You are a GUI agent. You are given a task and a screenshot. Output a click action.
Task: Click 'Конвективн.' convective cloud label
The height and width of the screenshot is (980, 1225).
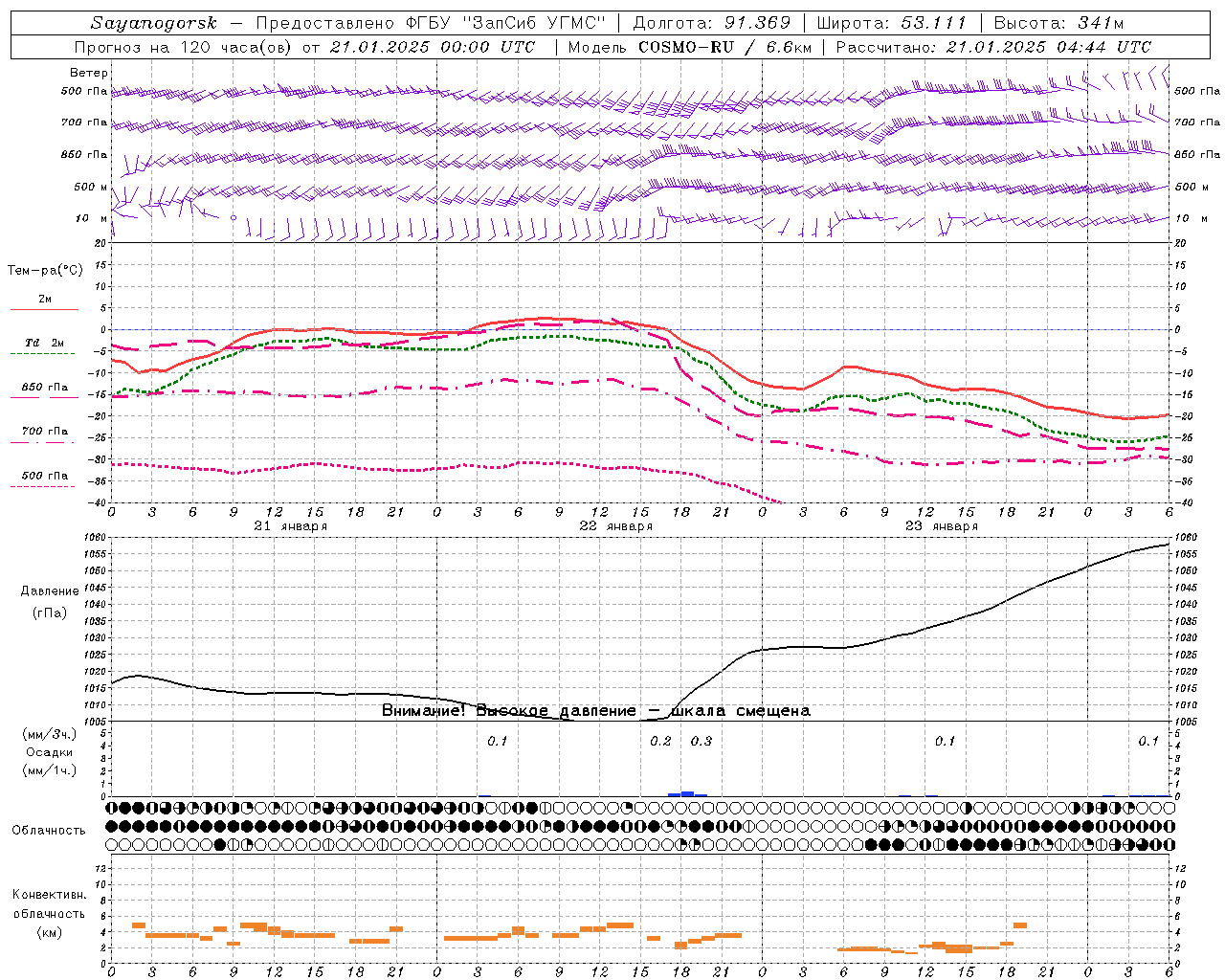[x=49, y=894]
